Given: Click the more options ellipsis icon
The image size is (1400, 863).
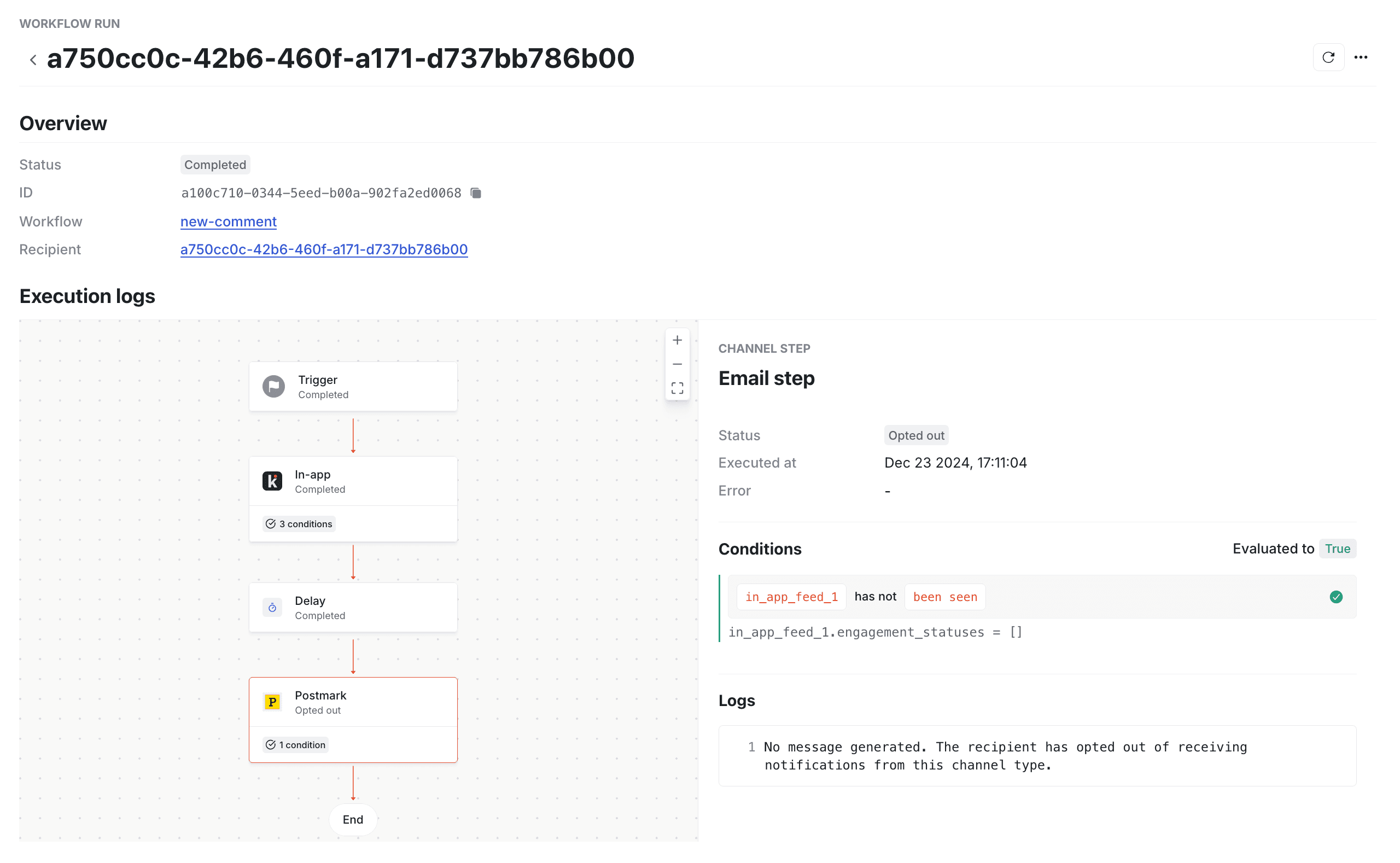Looking at the screenshot, I should point(1361,56).
